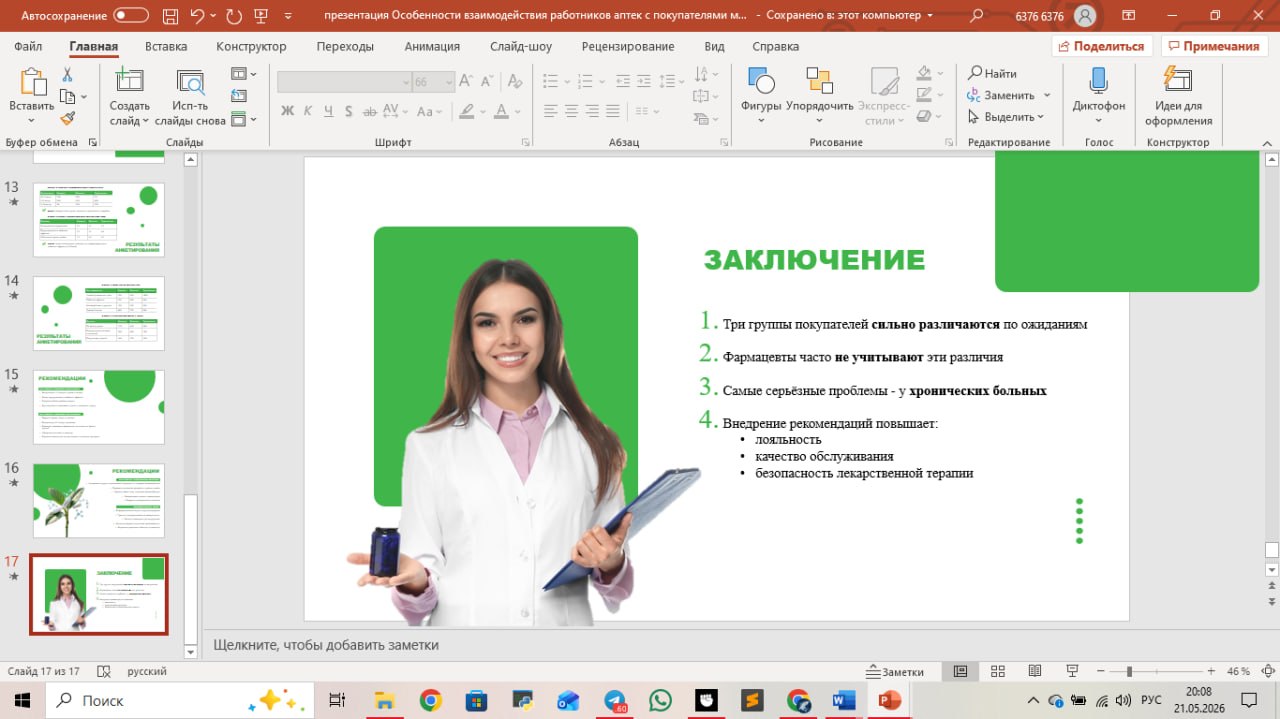Image resolution: width=1280 pixels, height=719 pixels.
Task: Open the font size dropdown
Action: click(x=449, y=83)
